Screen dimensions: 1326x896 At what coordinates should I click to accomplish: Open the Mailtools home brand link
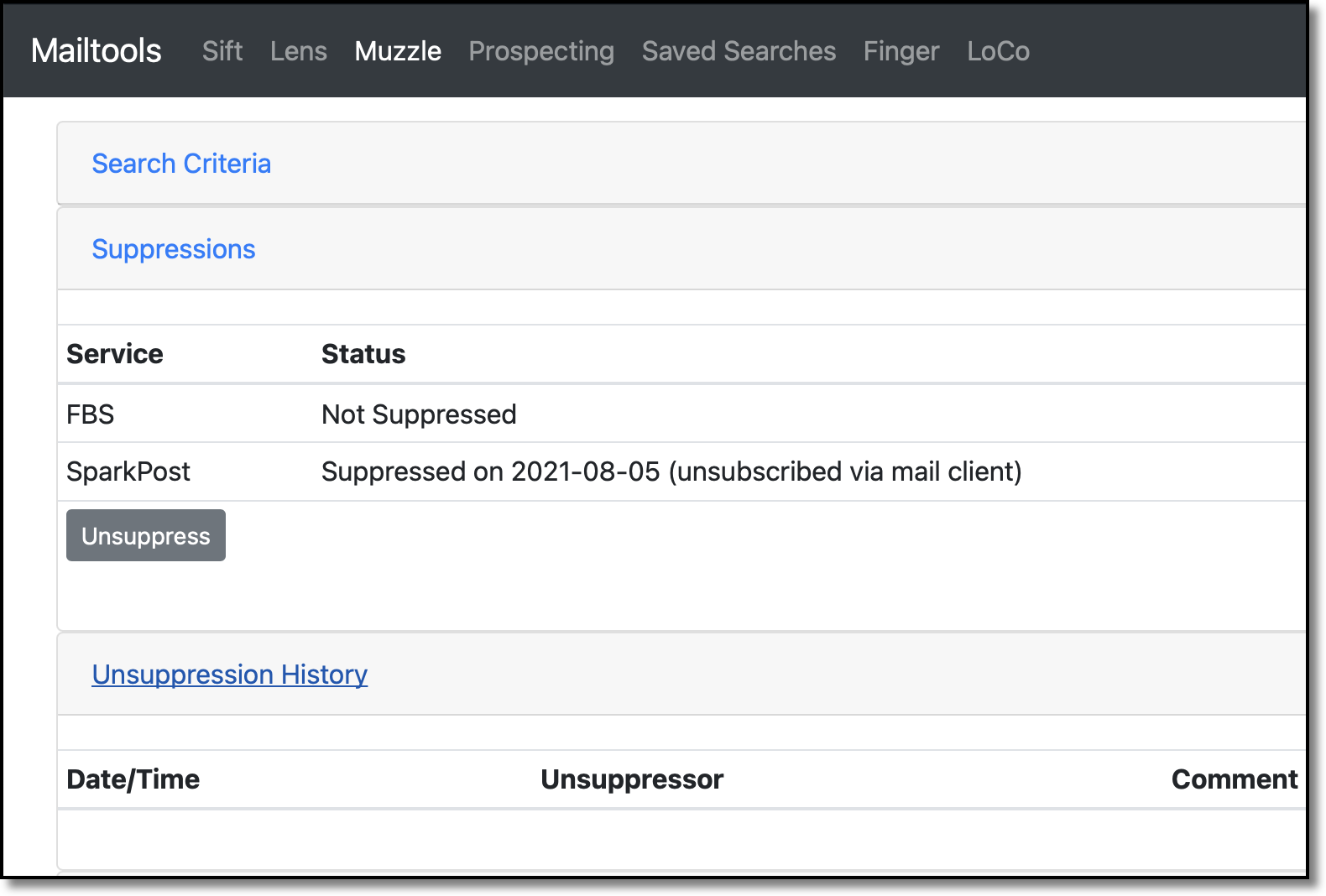click(97, 51)
